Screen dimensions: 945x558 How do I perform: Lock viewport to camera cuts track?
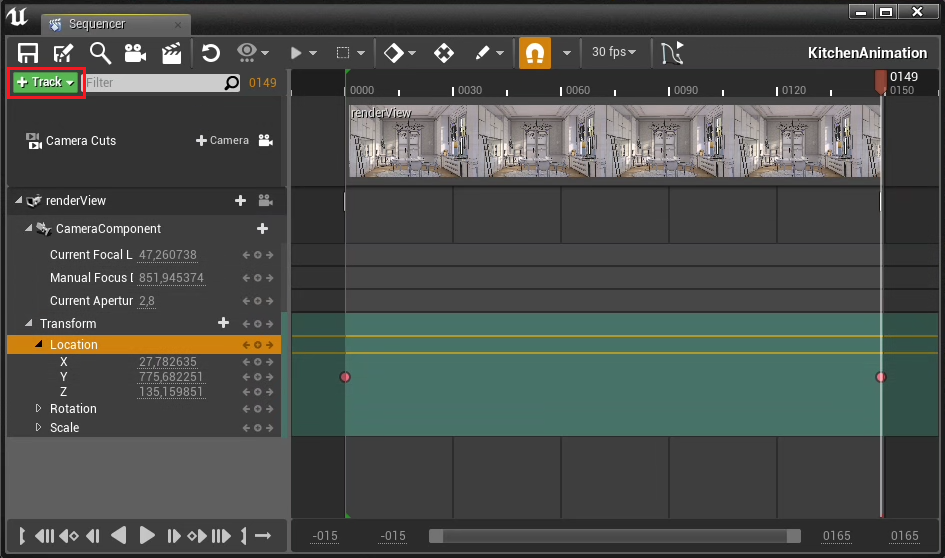265,141
